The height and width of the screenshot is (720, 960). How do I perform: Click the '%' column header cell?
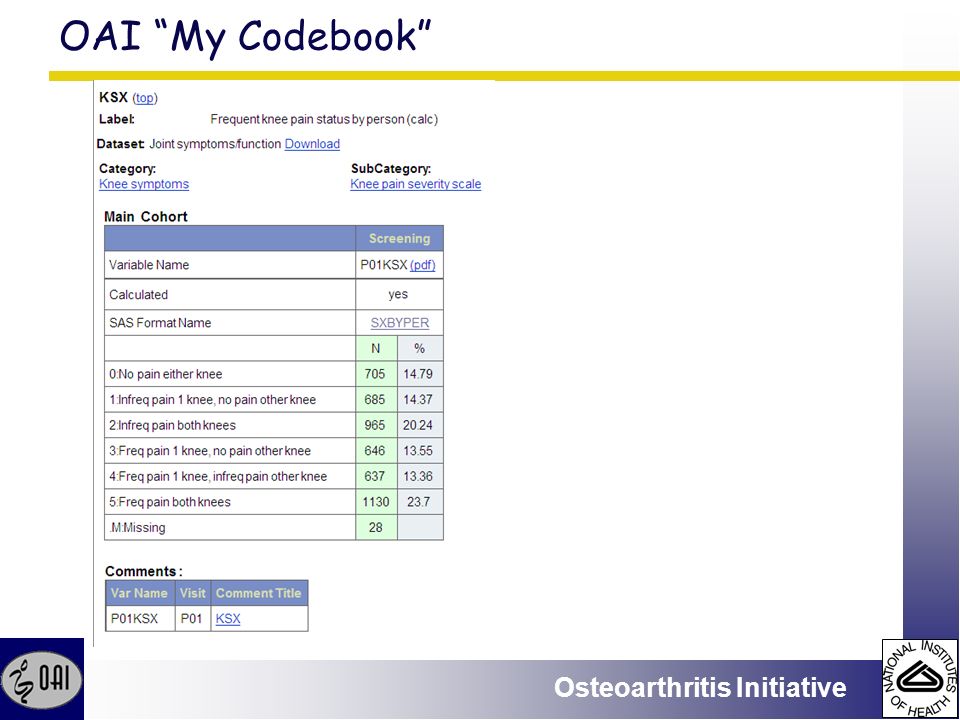tap(419, 348)
